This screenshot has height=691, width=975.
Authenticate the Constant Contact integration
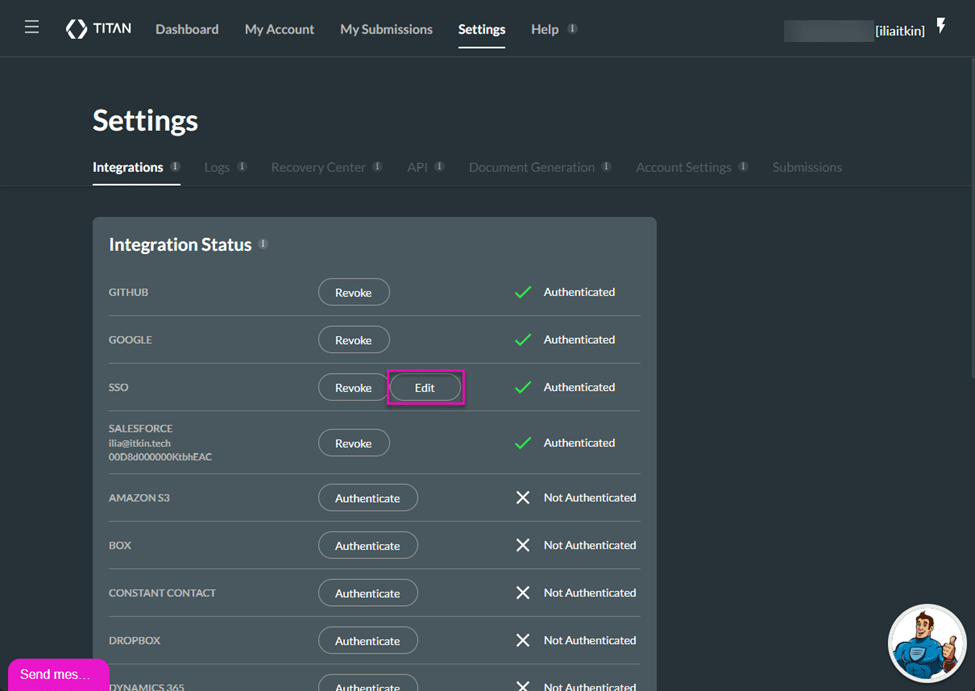368,593
